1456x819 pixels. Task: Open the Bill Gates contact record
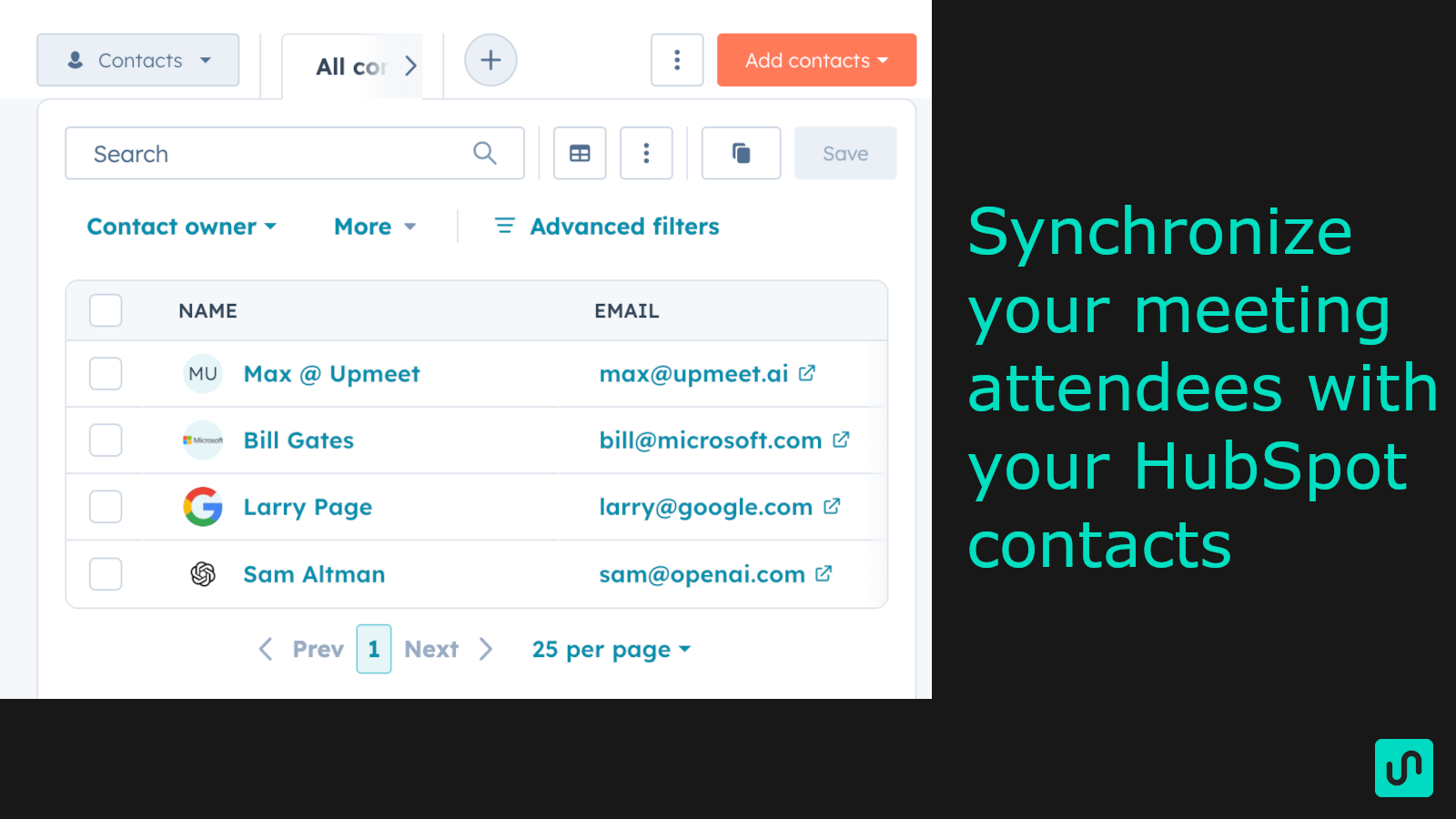(298, 440)
